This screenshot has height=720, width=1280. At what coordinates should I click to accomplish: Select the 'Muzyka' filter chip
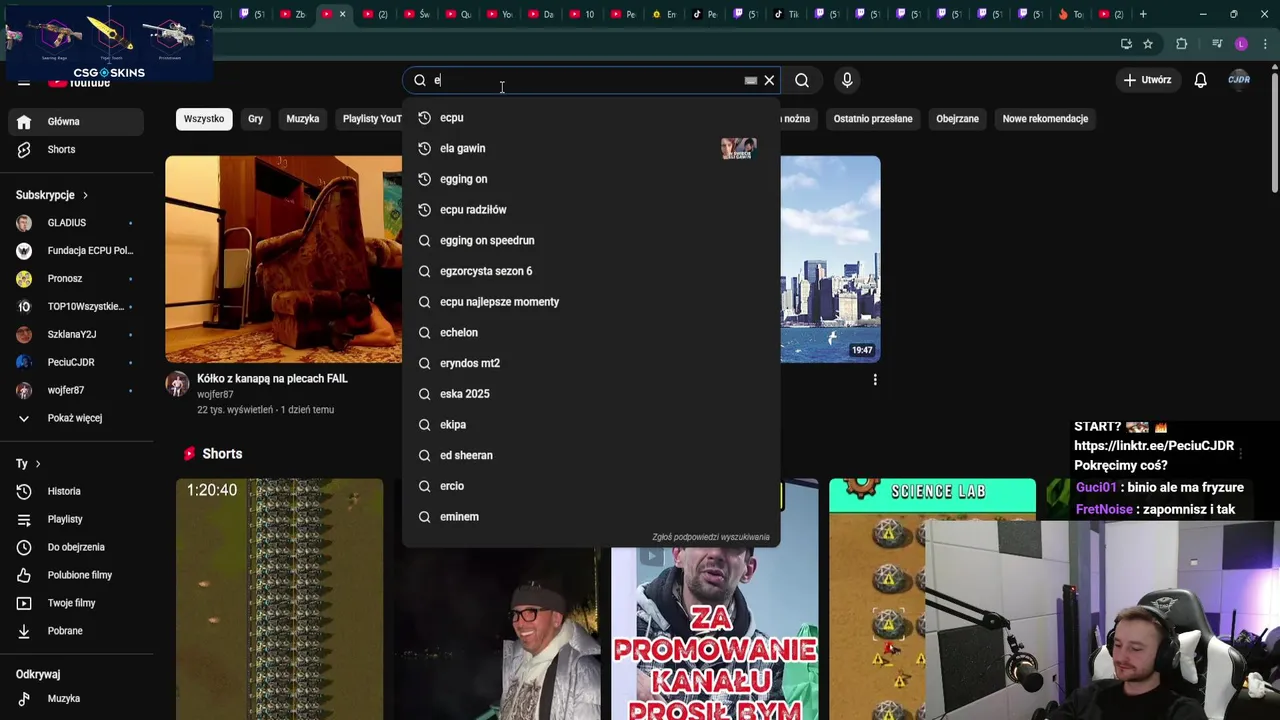pyautogui.click(x=302, y=119)
